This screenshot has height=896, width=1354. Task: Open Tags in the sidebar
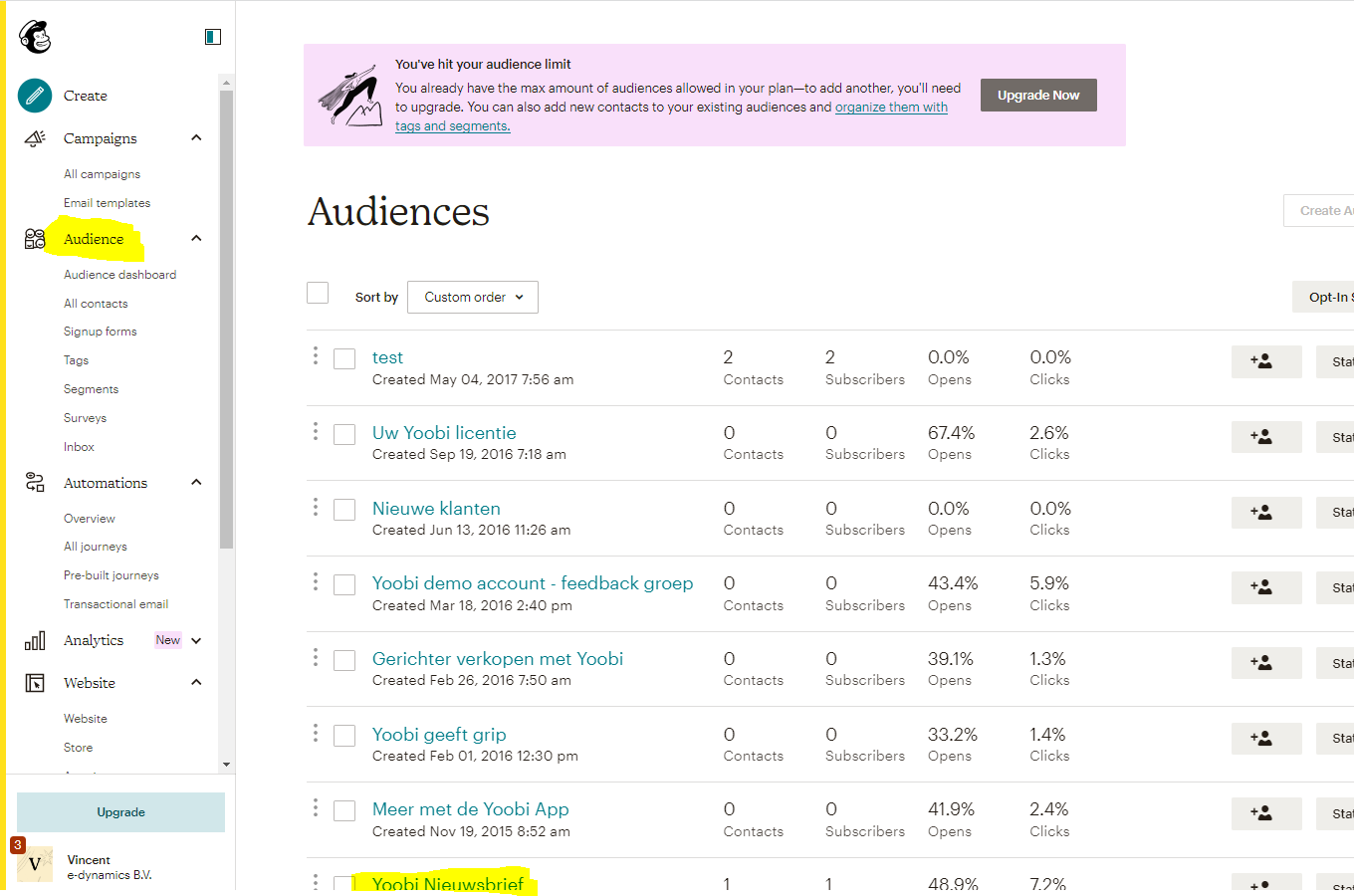tap(76, 360)
